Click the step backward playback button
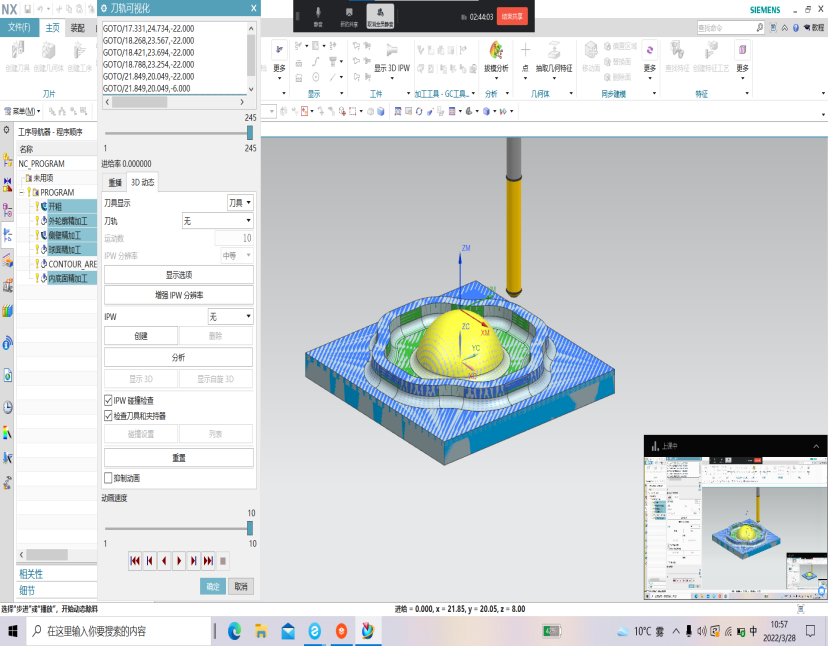This screenshot has width=829, height=646. click(150, 560)
